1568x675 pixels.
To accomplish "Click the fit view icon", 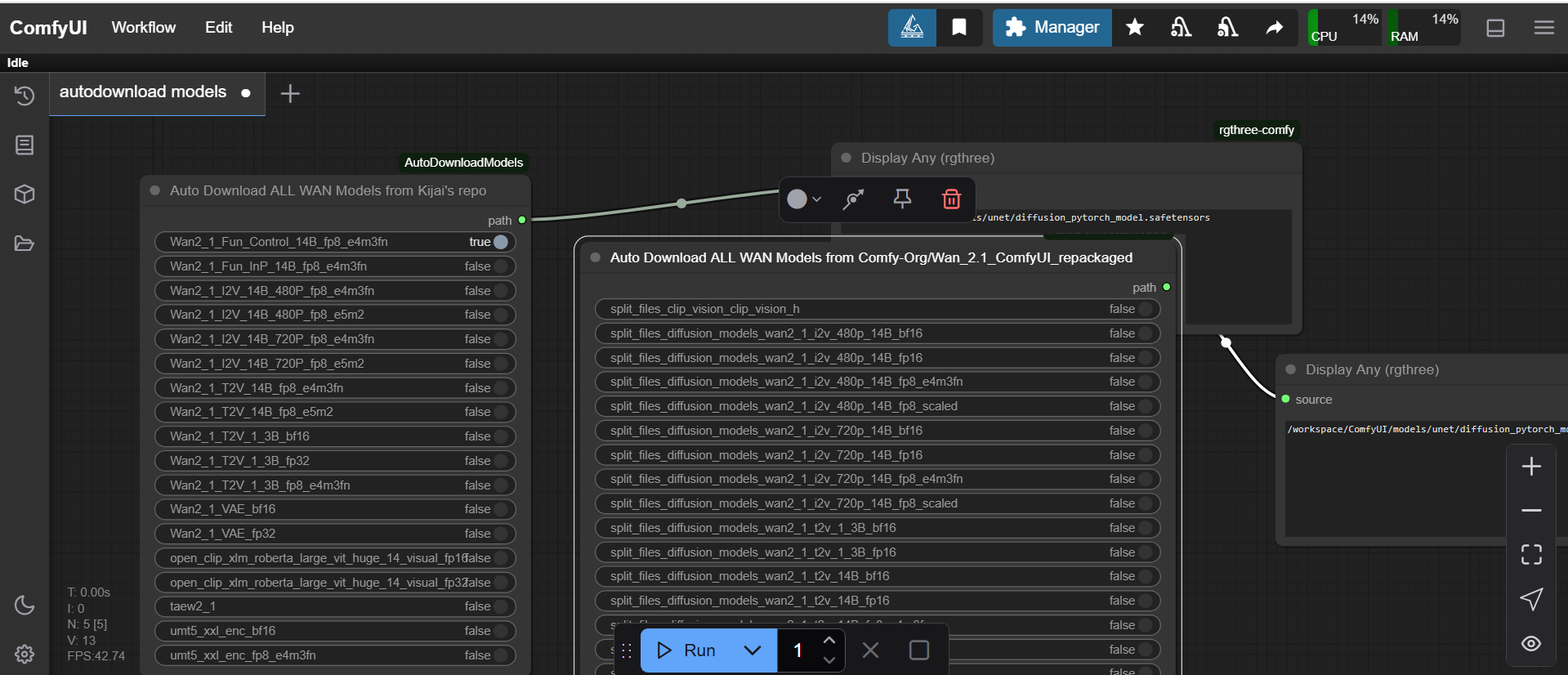I will pos(1531,555).
